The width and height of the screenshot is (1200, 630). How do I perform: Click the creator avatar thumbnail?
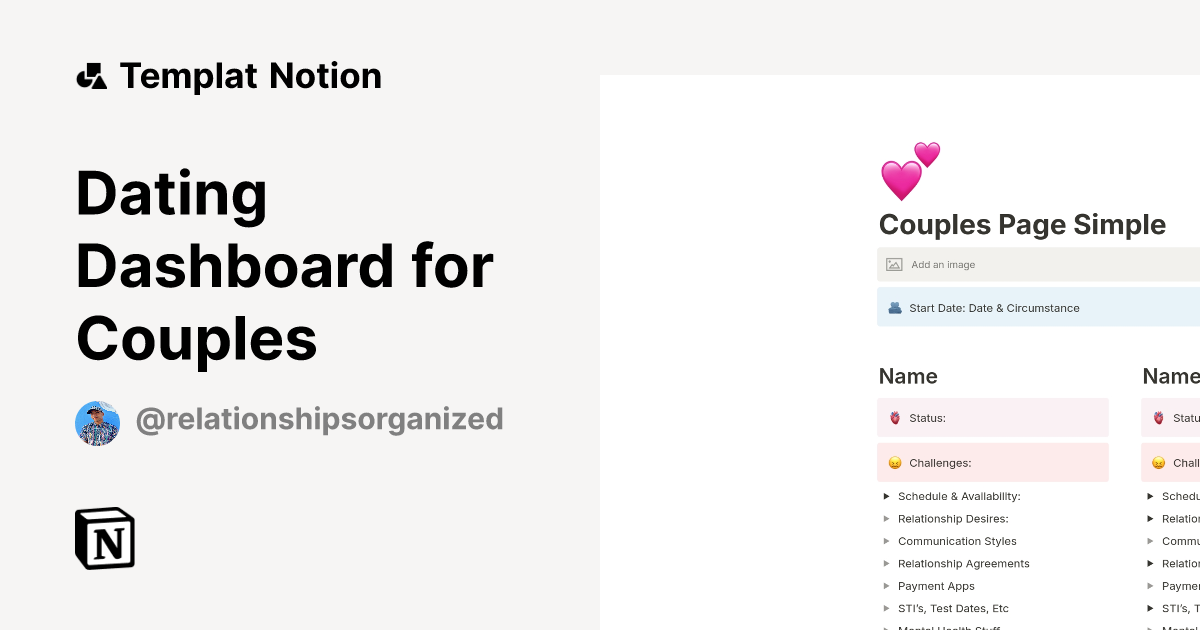97,422
